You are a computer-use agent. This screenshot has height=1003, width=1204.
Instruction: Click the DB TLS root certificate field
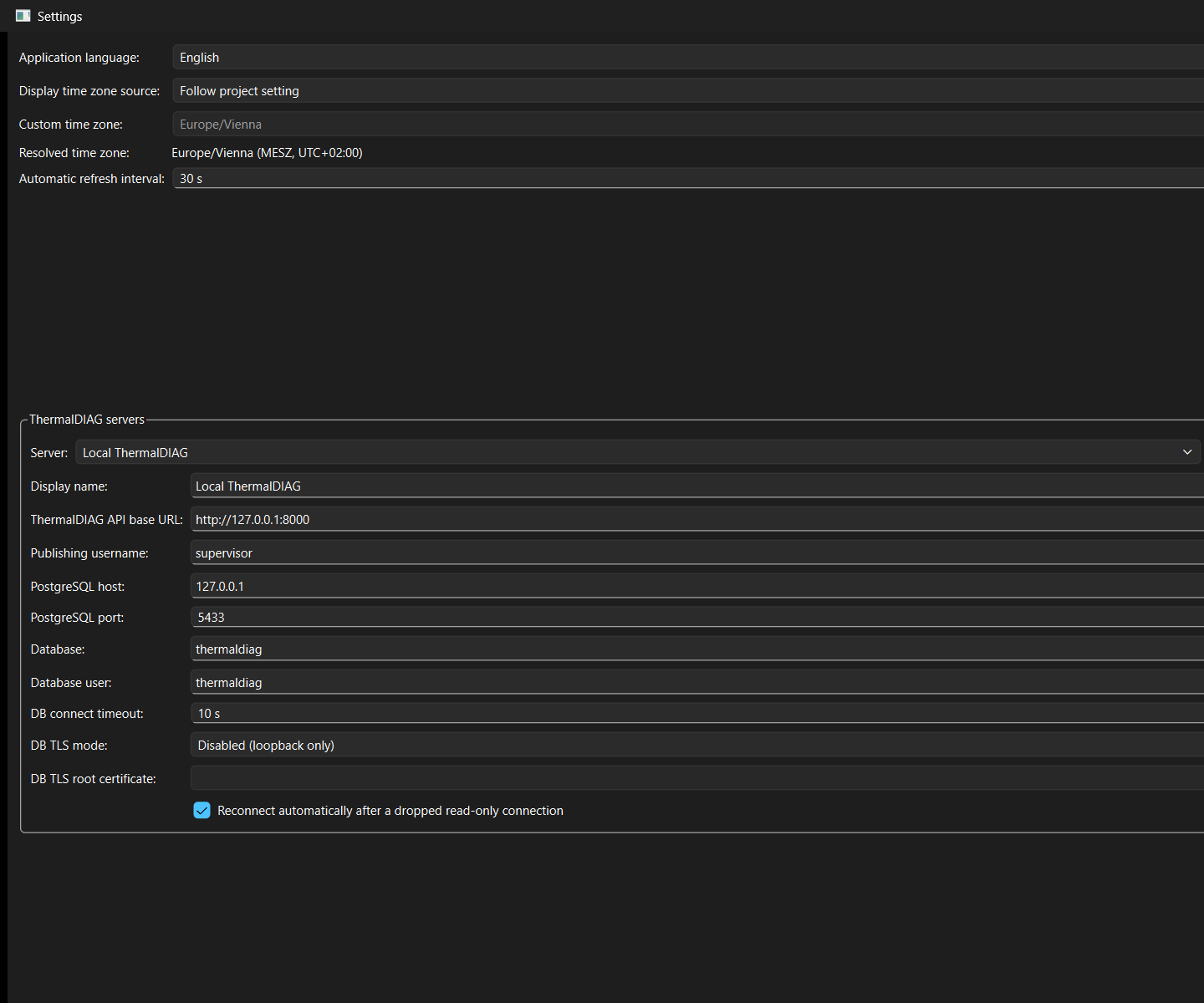[x=697, y=778]
